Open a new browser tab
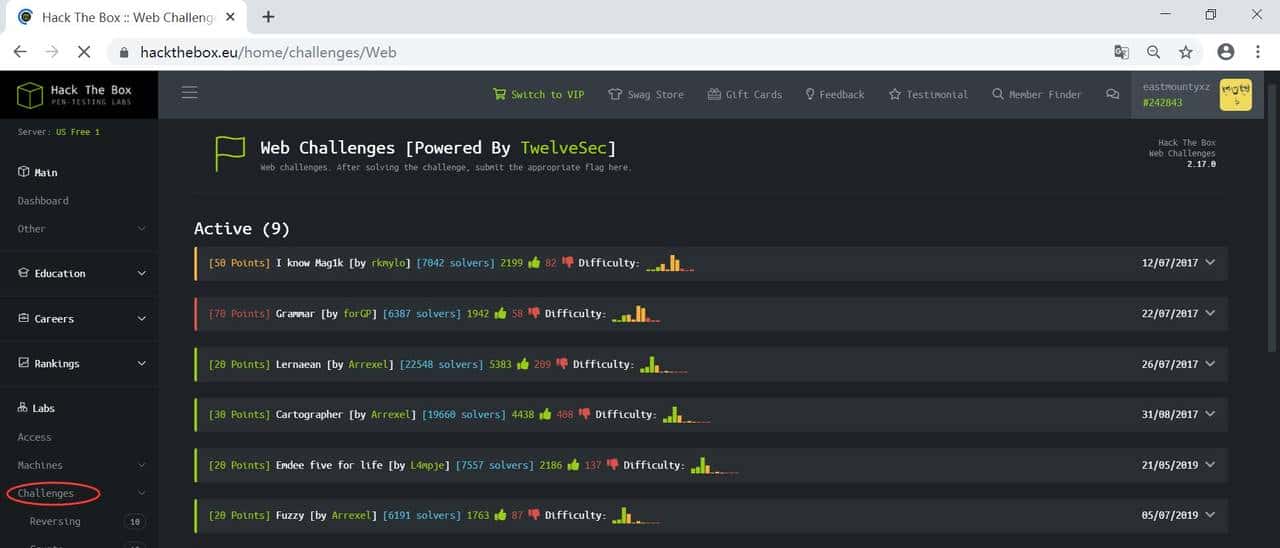Screen dimensions: 1280x548 (268, 16)
